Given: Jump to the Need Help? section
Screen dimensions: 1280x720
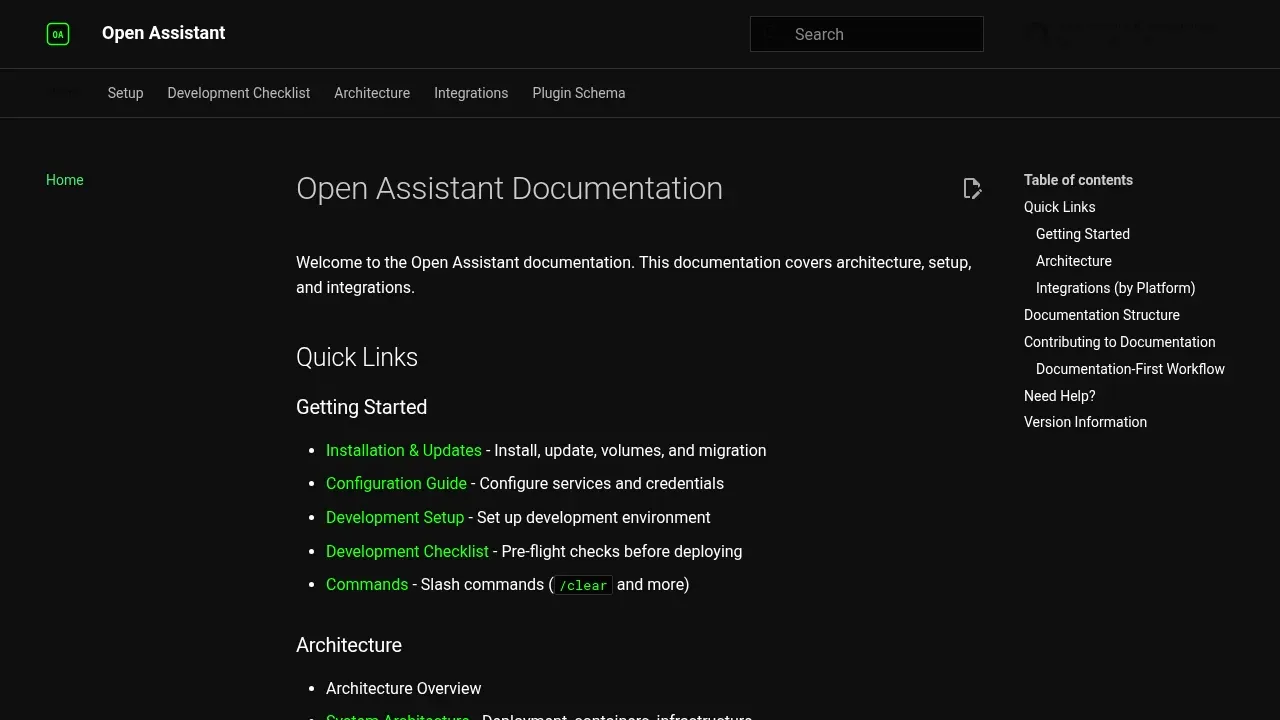Looking at the screenshot, I should [1060, 396].
